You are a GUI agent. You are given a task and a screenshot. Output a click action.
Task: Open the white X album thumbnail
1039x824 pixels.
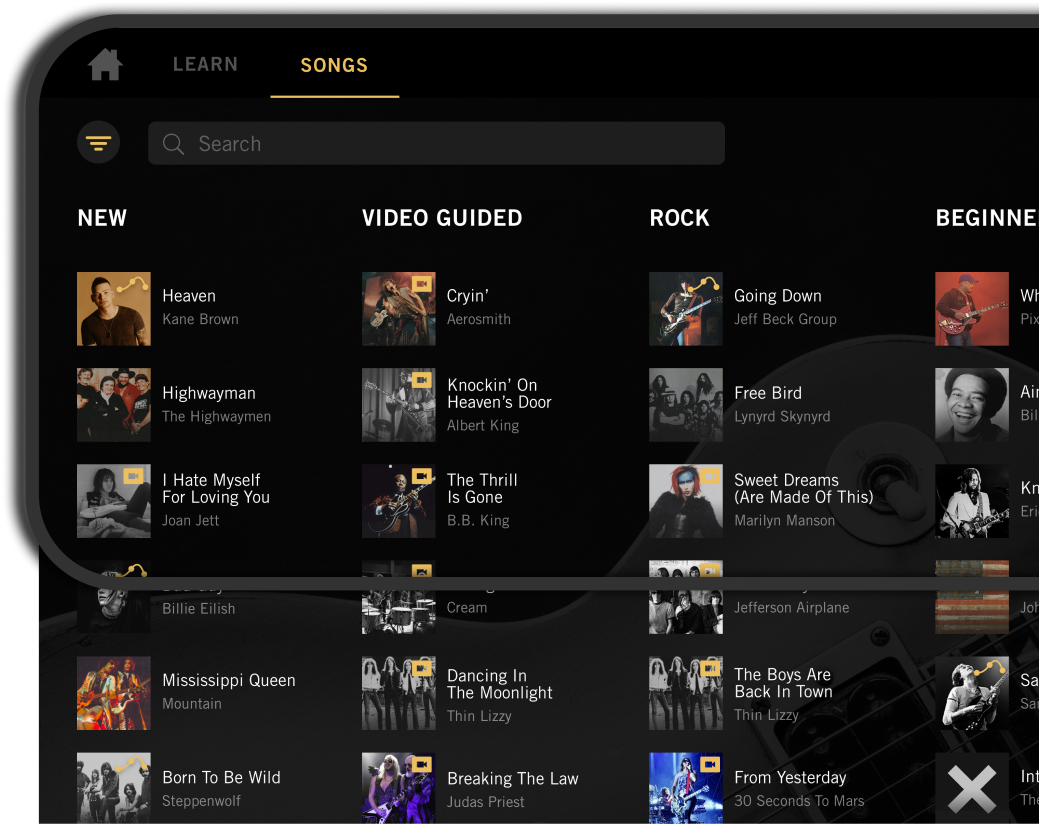click(x=972, y=788)
